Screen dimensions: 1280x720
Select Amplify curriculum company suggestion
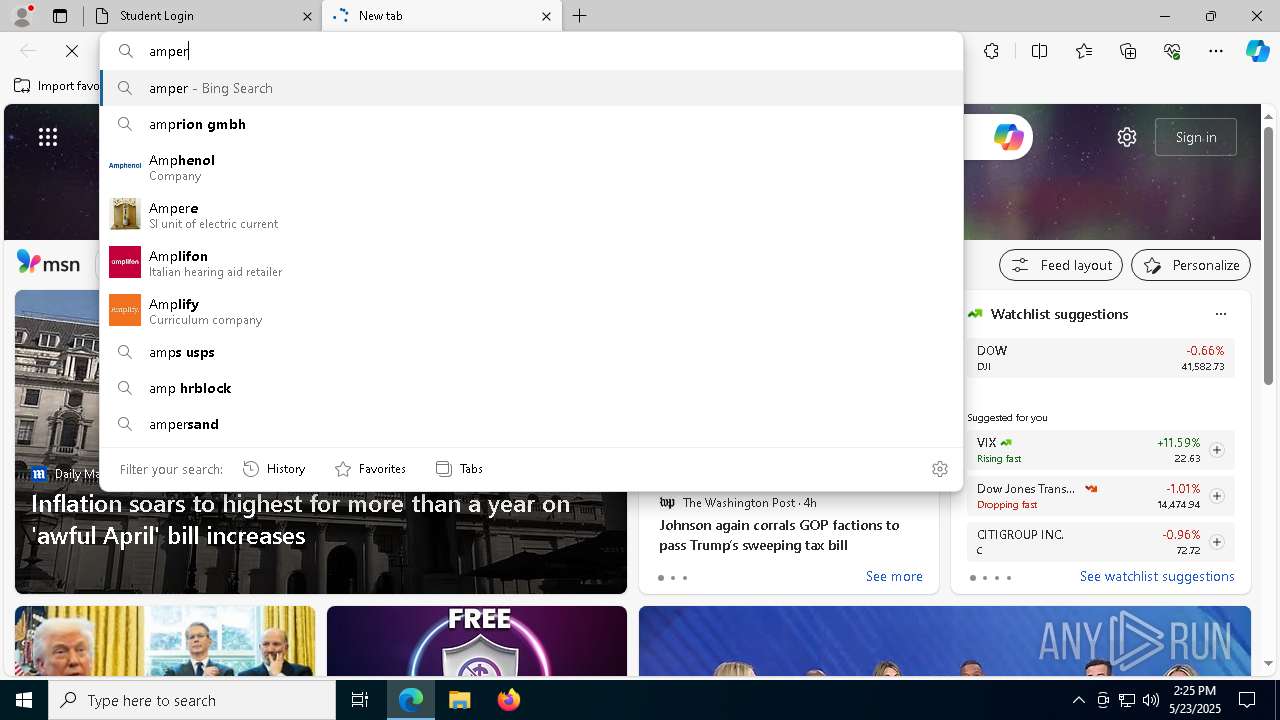click(x=532, y=311)
